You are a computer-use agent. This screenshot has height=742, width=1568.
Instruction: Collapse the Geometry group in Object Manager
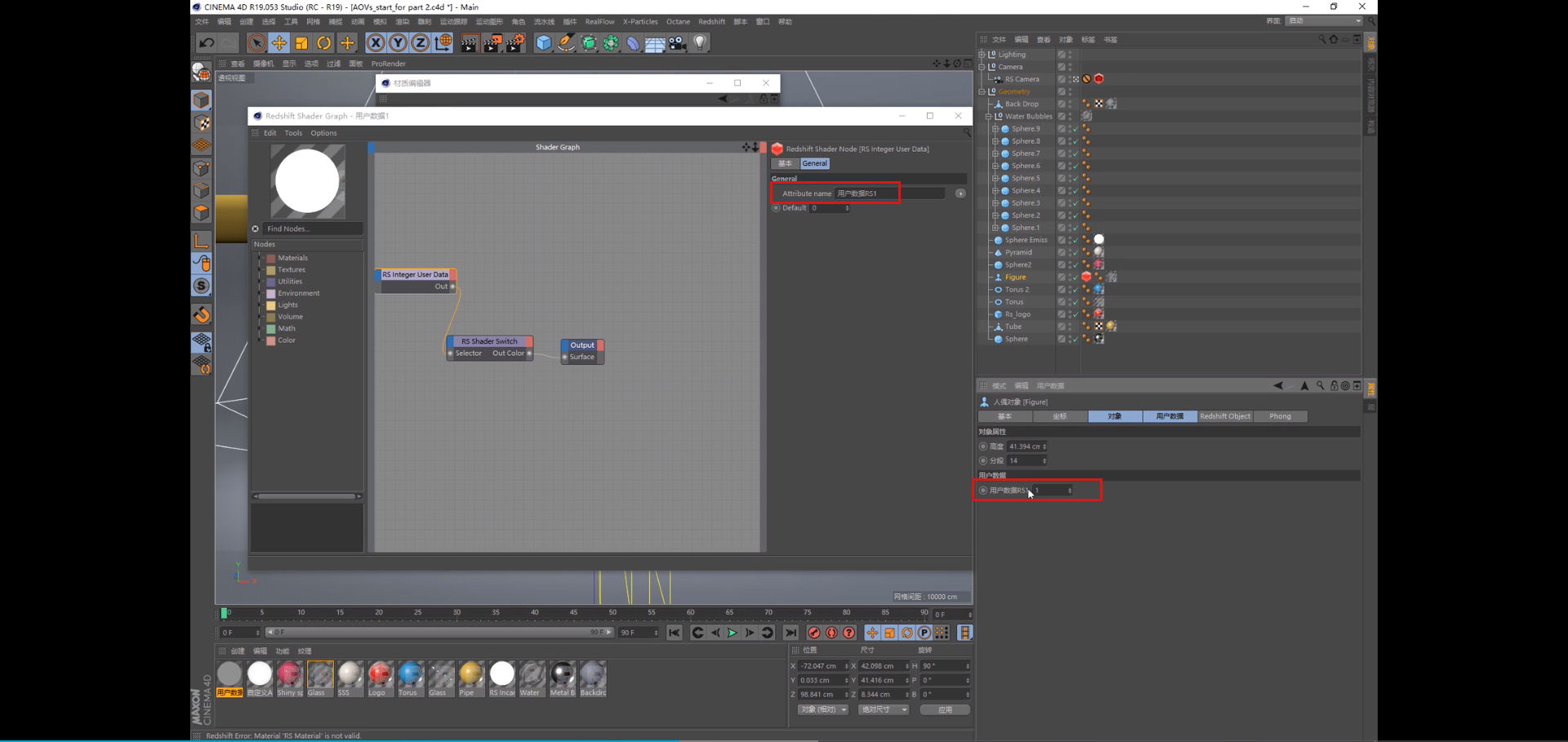pyautogui.click(x=982, y=91)
